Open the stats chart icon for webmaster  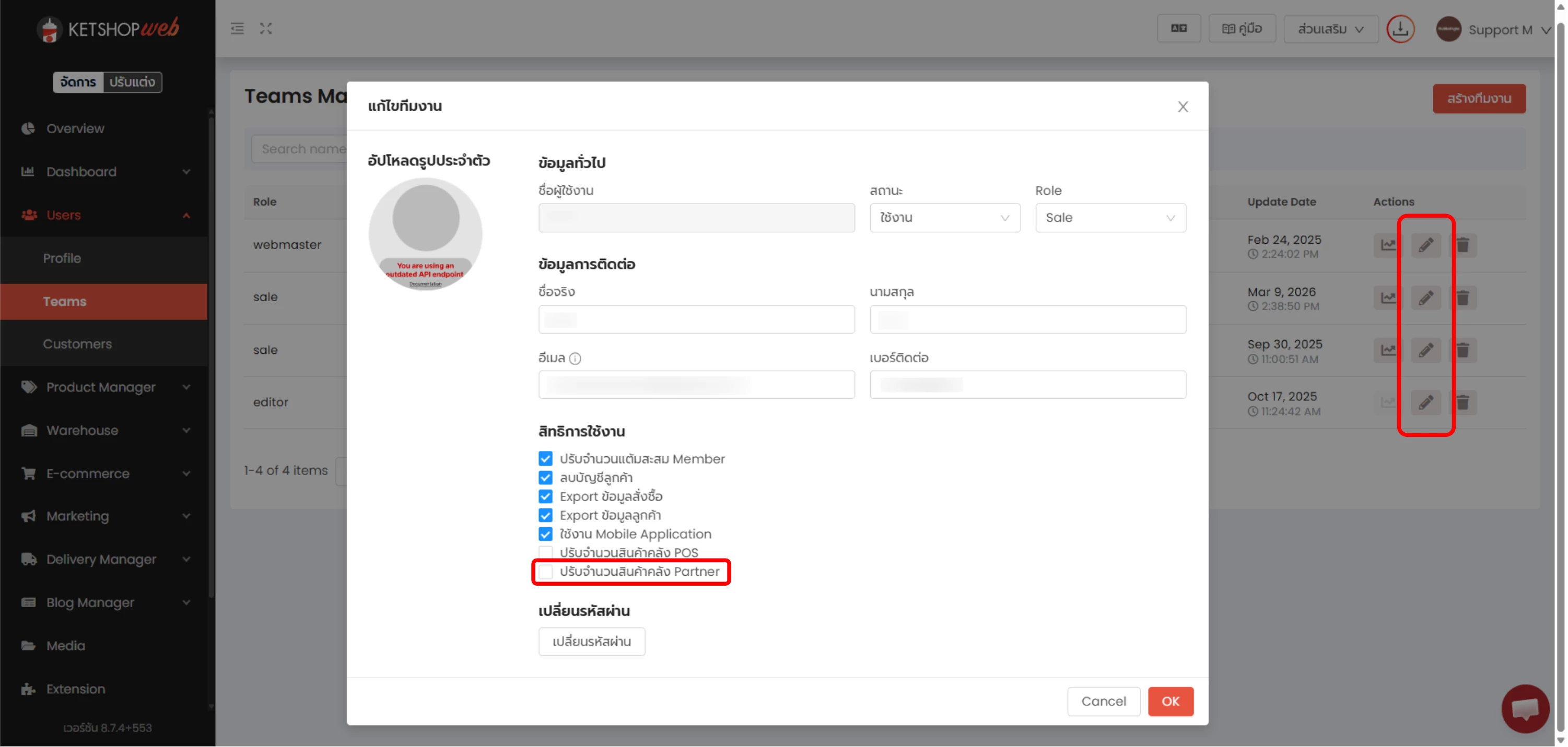tap(1388, 245)
